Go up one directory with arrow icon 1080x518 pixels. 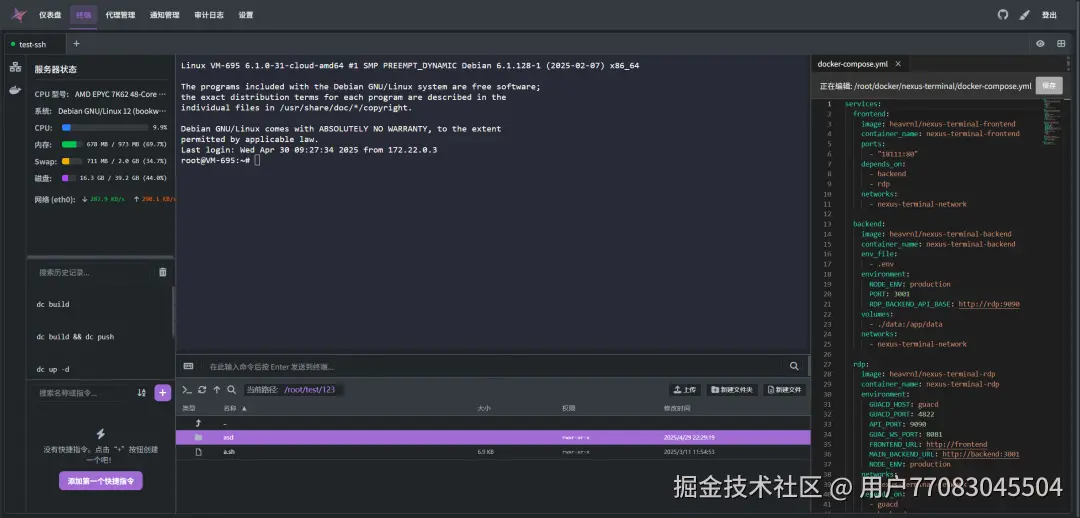point(216,390)
